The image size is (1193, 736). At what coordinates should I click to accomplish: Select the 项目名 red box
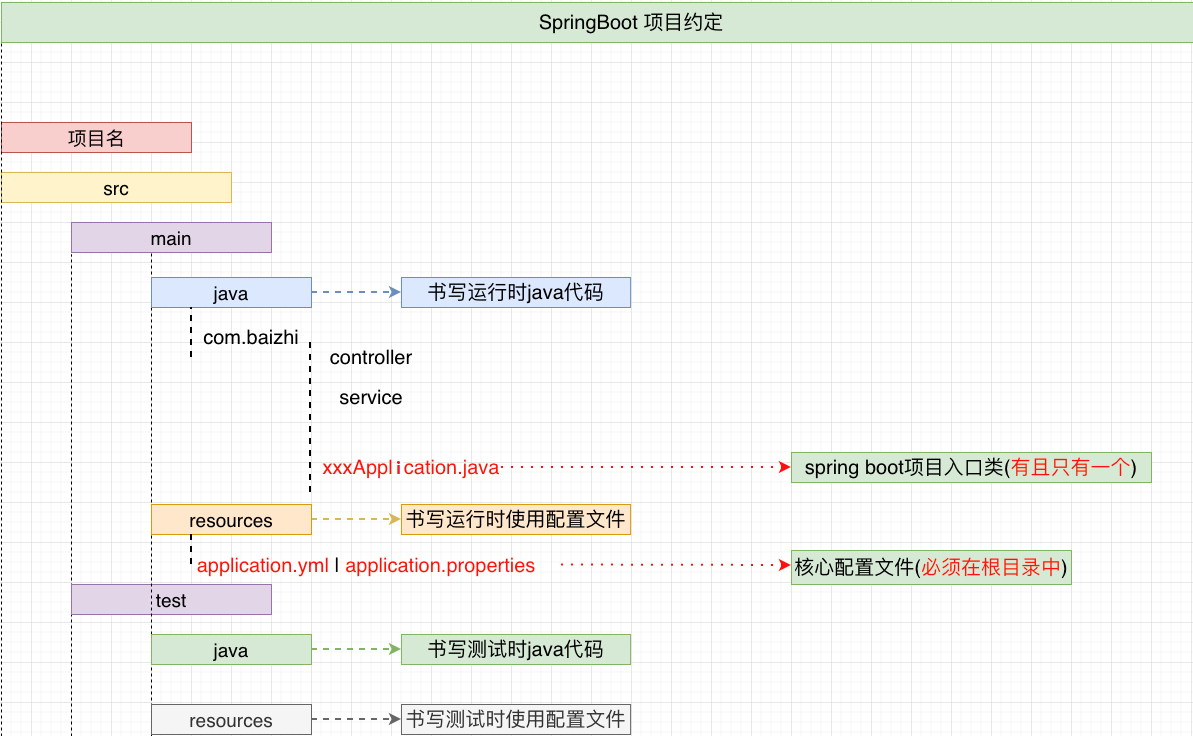[x=95, y=137]
